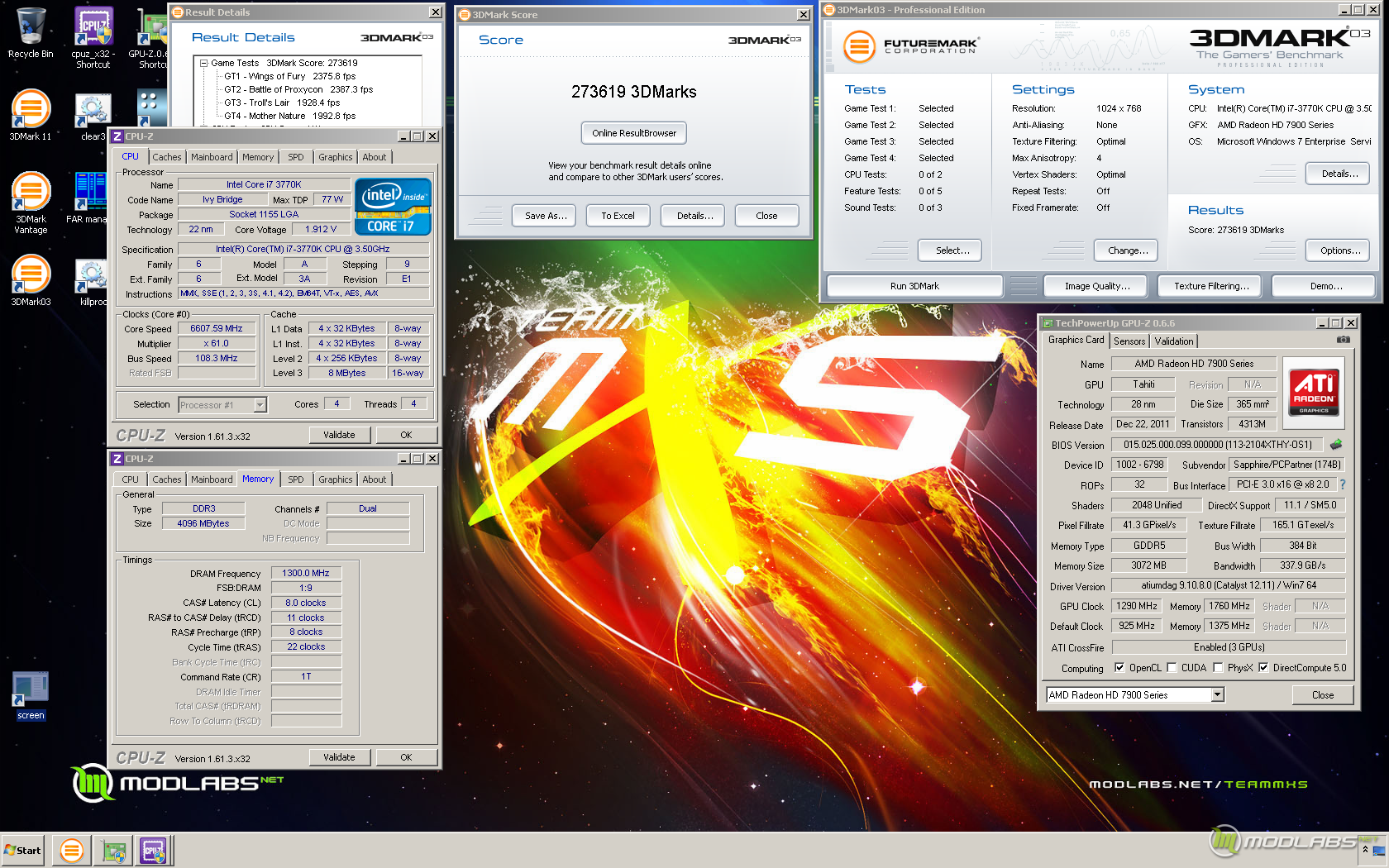Launch the killproc desktop shortcut
The height and width of the screenshot is (868, 1389).
point(93,281)
